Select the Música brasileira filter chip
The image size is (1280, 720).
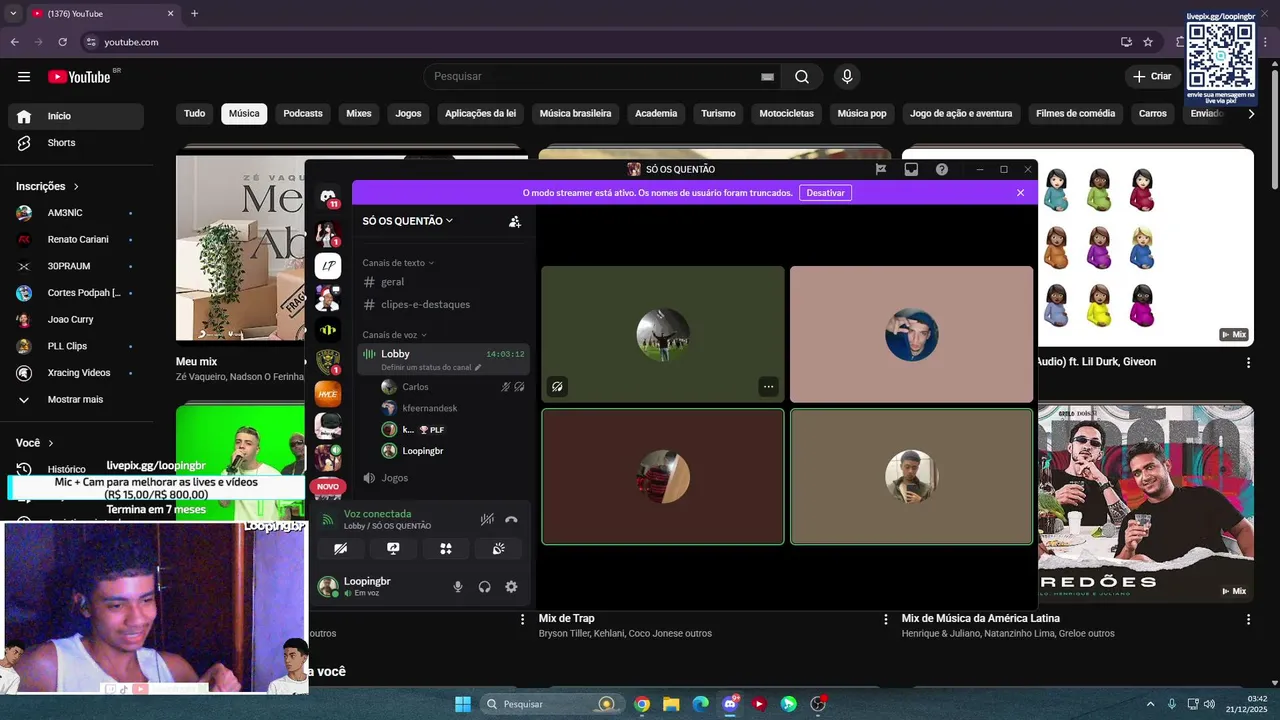[575, 113]
